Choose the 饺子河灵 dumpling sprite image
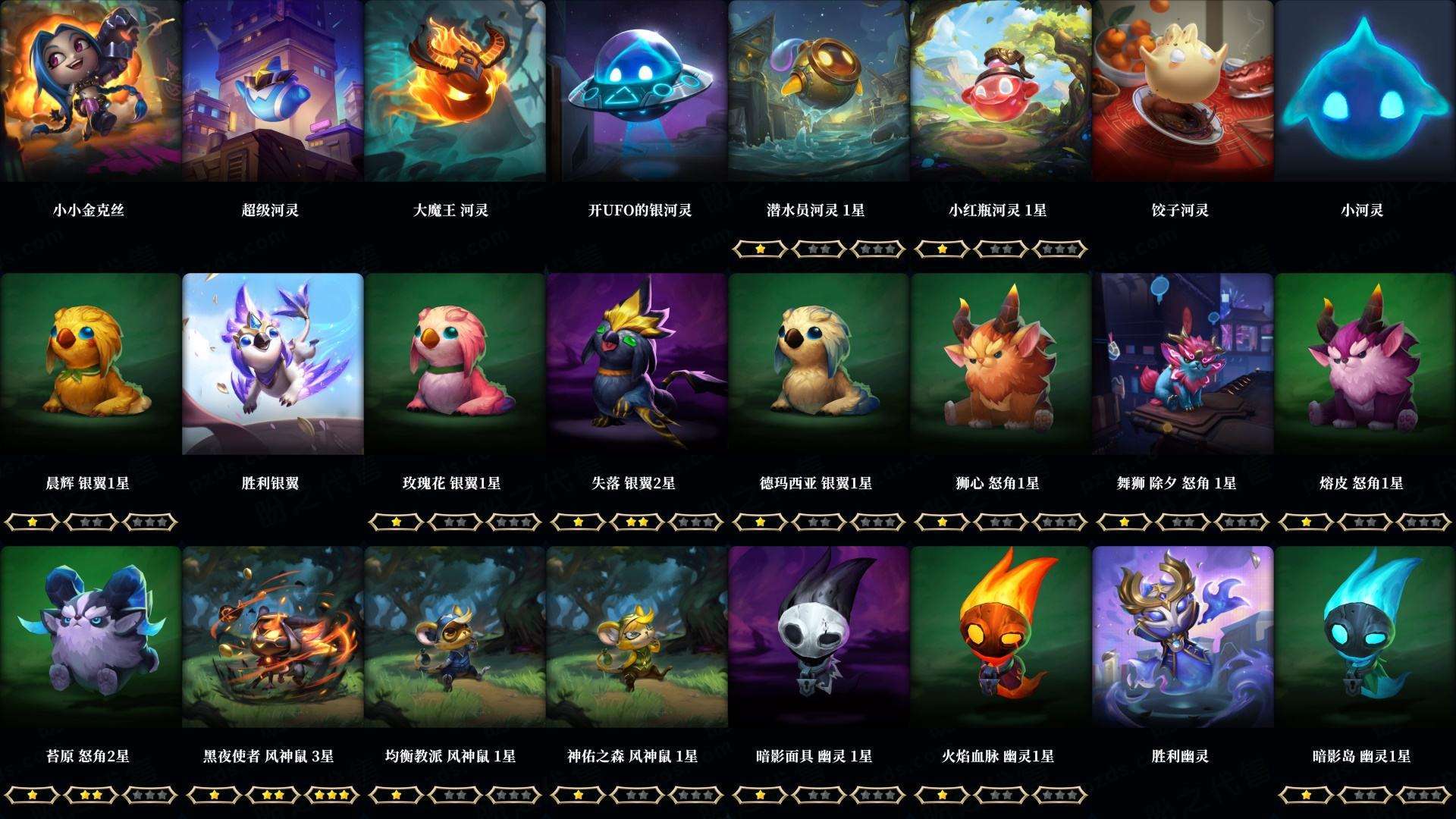This screenshot has height=819, width=1456. [1183, 91]
